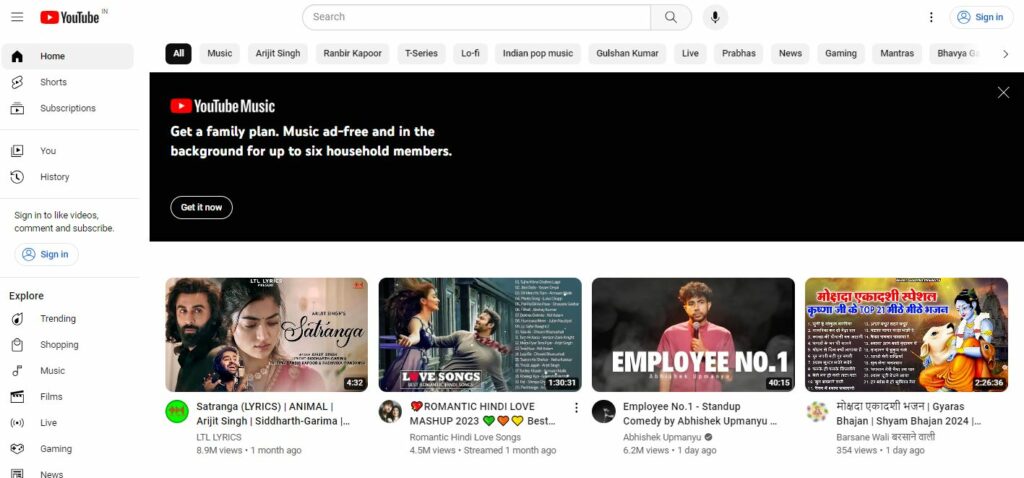Click '354 views • 1 day ago' text
This screenshot has width=1024, height=478.
(880, 451)
